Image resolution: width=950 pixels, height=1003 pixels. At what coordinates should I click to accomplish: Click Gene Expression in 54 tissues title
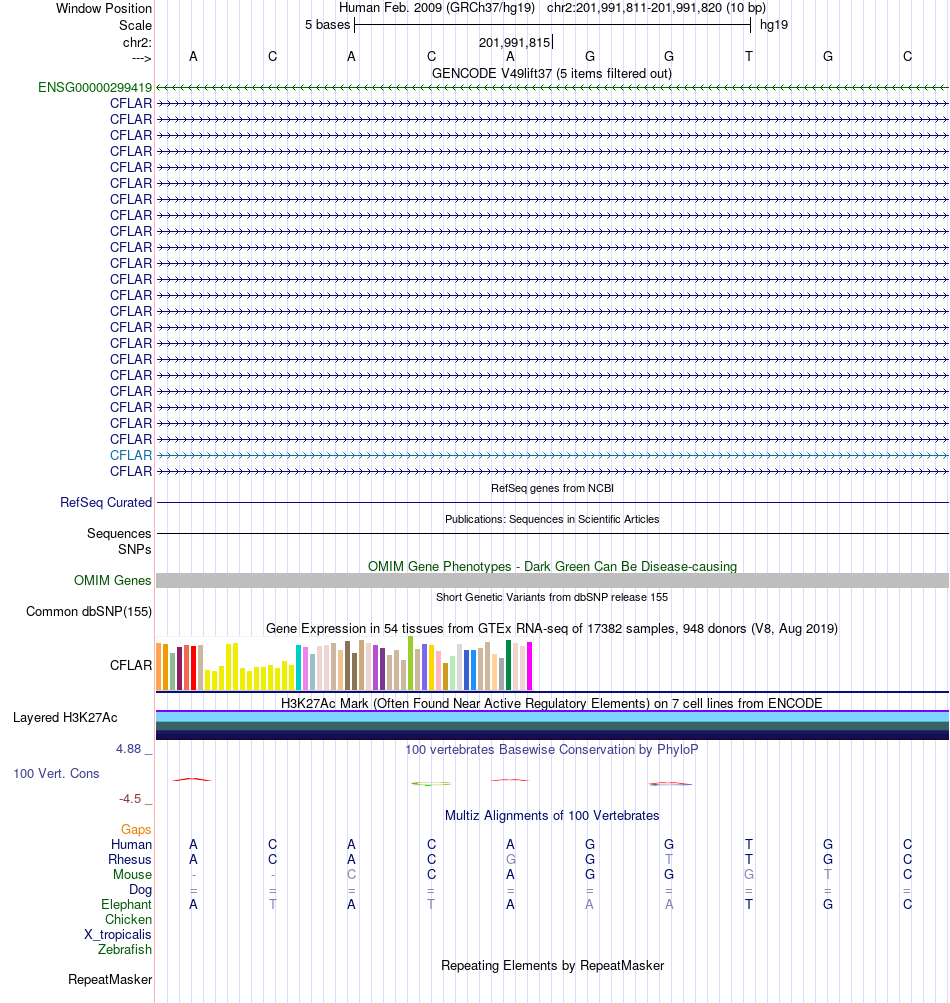pyautogui.click(x=551, y=629)
